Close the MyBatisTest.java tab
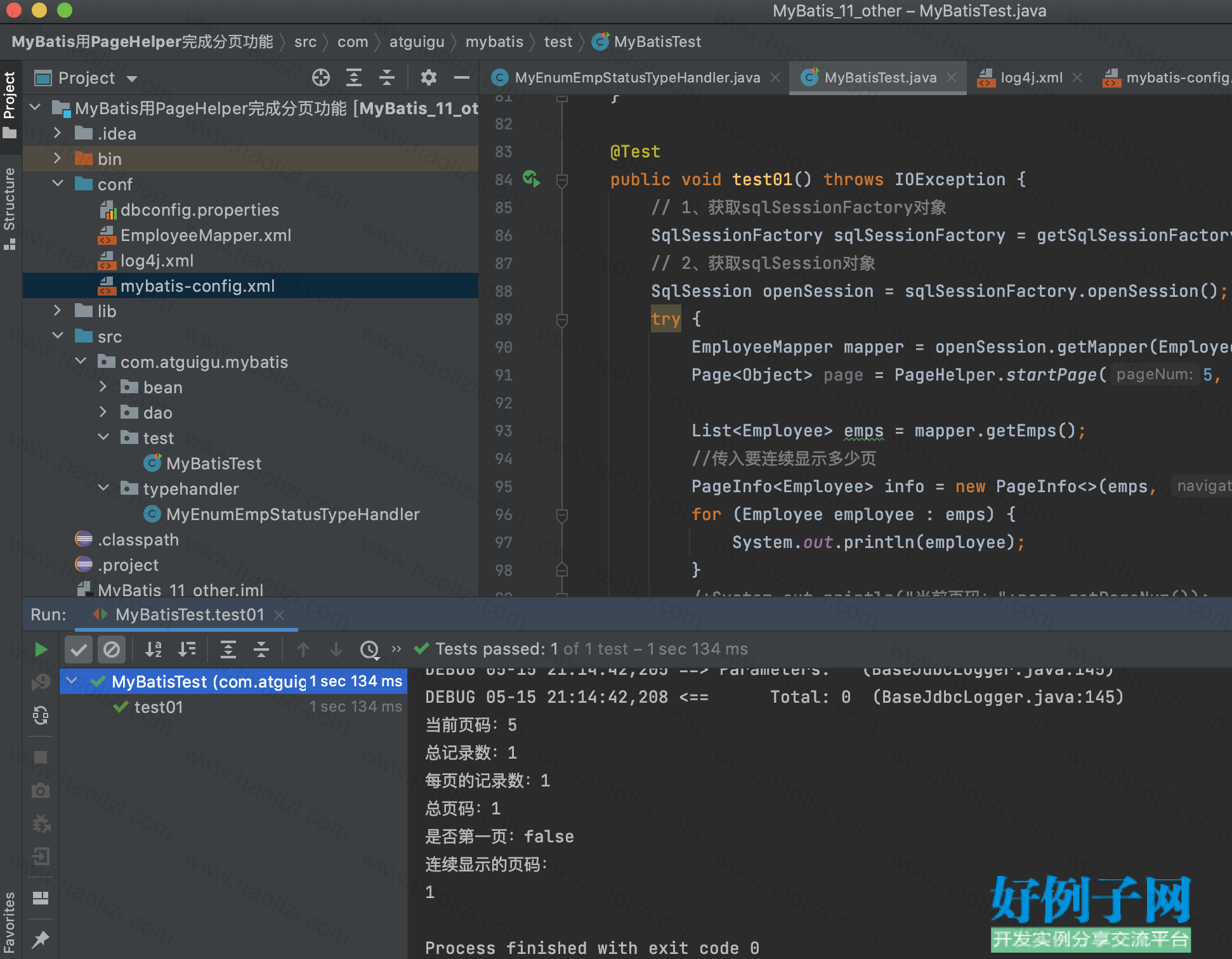 click(x=952, y=77)
